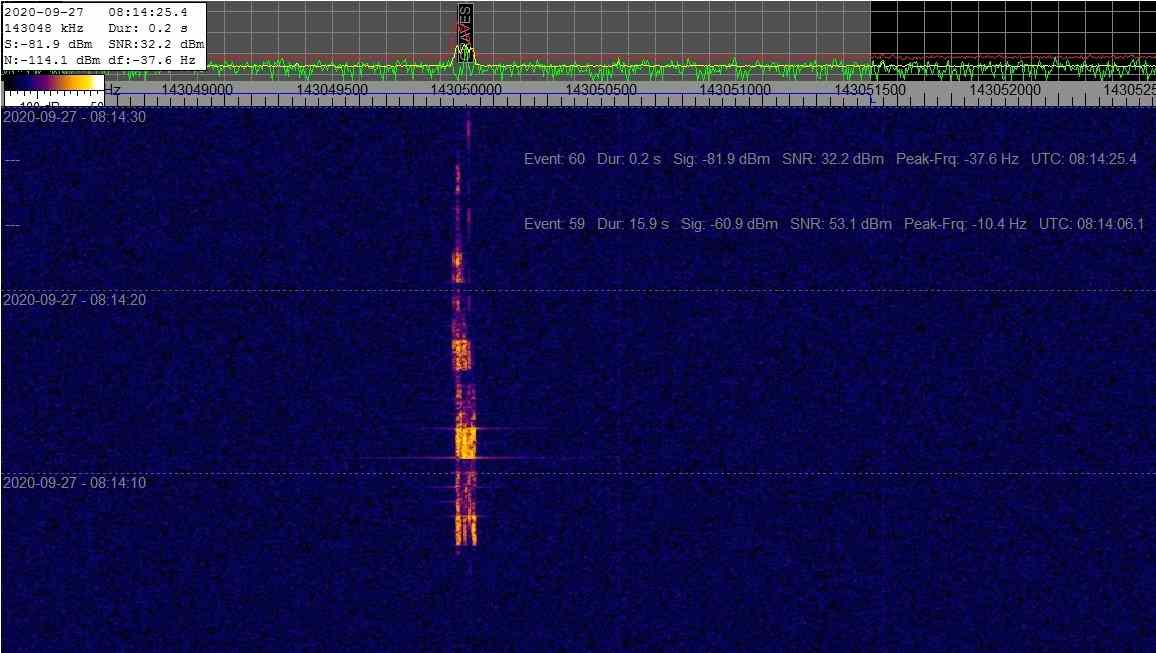
Task: Click frequency label 143050000
Action: [466, 89]
